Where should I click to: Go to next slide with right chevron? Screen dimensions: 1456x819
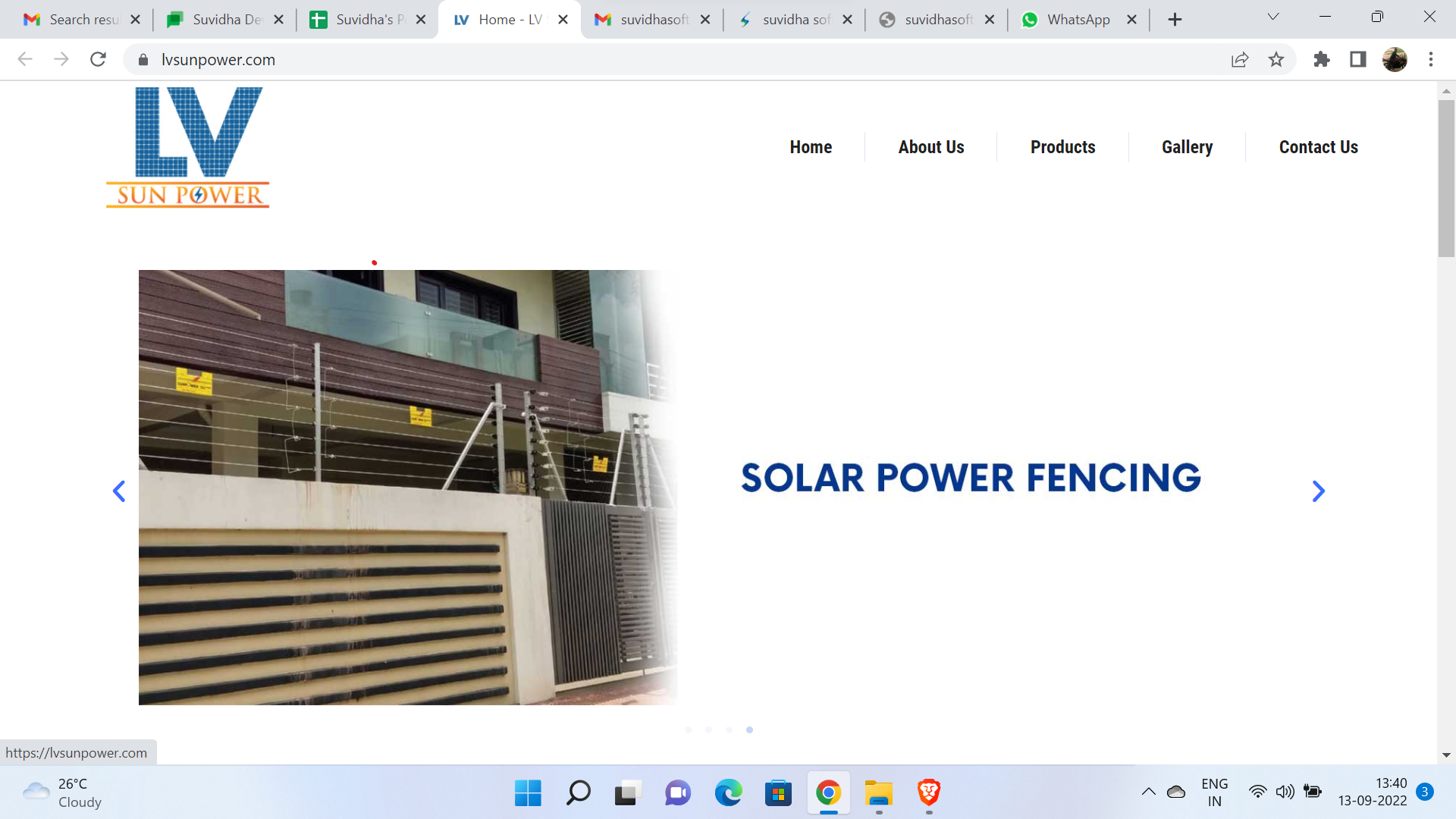(1318, 491)
